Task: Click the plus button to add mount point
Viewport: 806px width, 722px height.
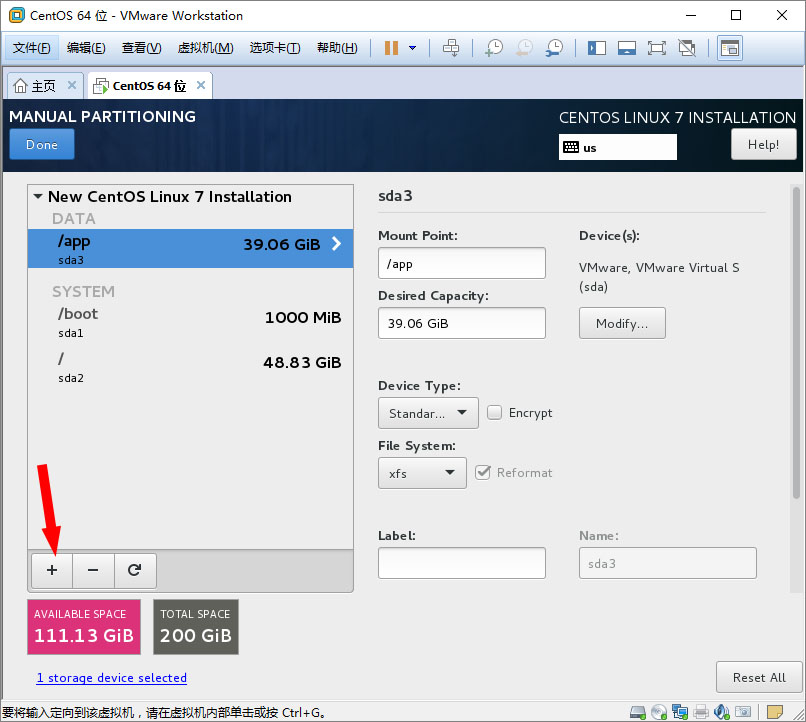Action: click(52, 570)
